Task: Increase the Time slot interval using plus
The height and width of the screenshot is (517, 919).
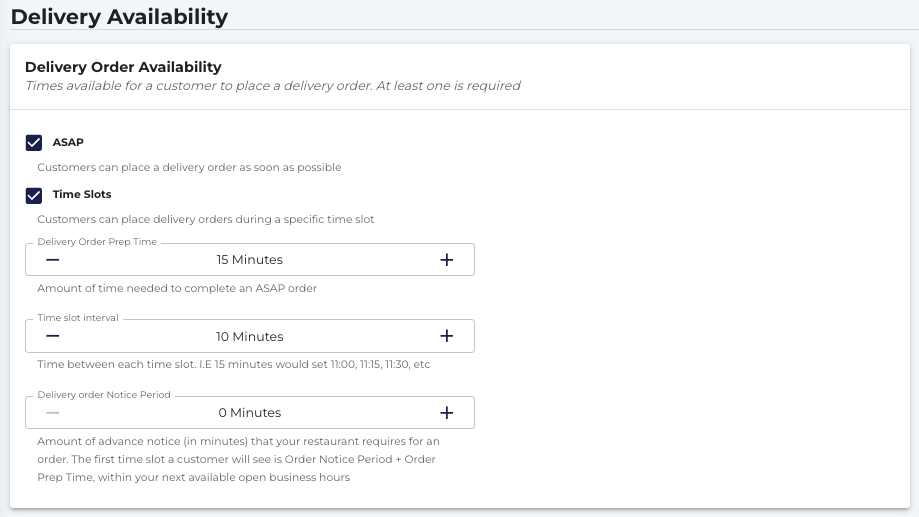Action: 447,336
